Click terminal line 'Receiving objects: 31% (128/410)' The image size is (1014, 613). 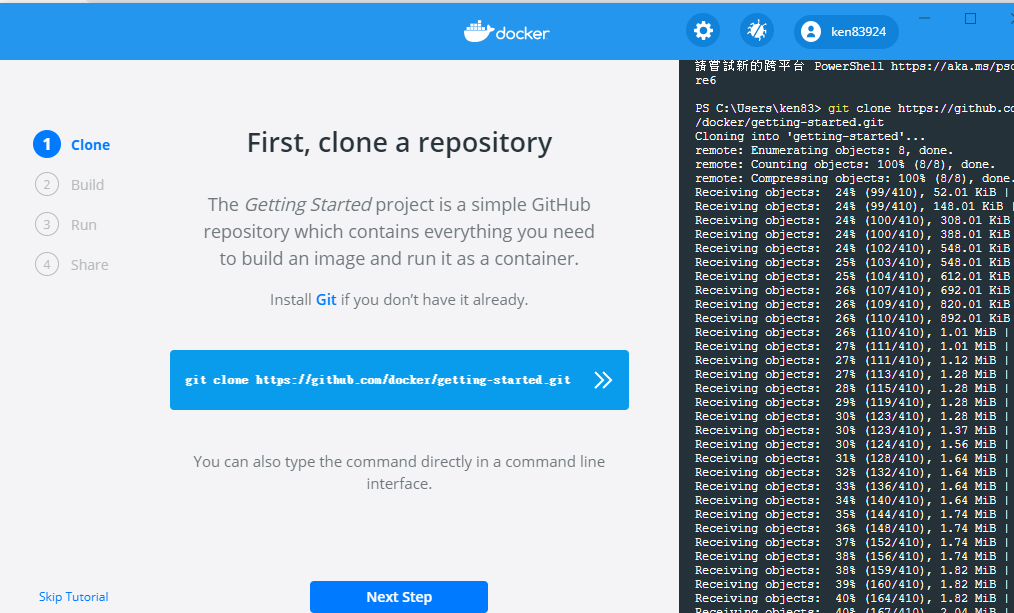(x=852, y=458)
